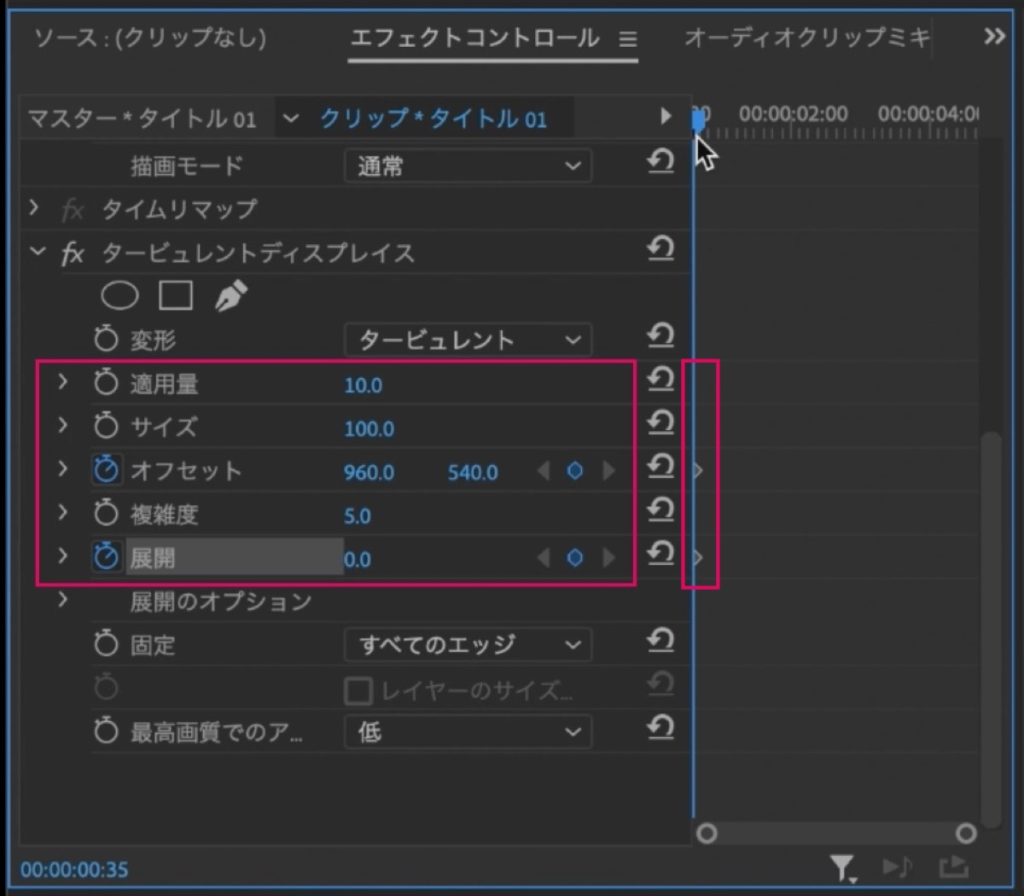Image resolution: width=1024 pixels, height=896 pixels.
Task: Click the オフセット Y value 540.0
Action: tap(473, 472)
